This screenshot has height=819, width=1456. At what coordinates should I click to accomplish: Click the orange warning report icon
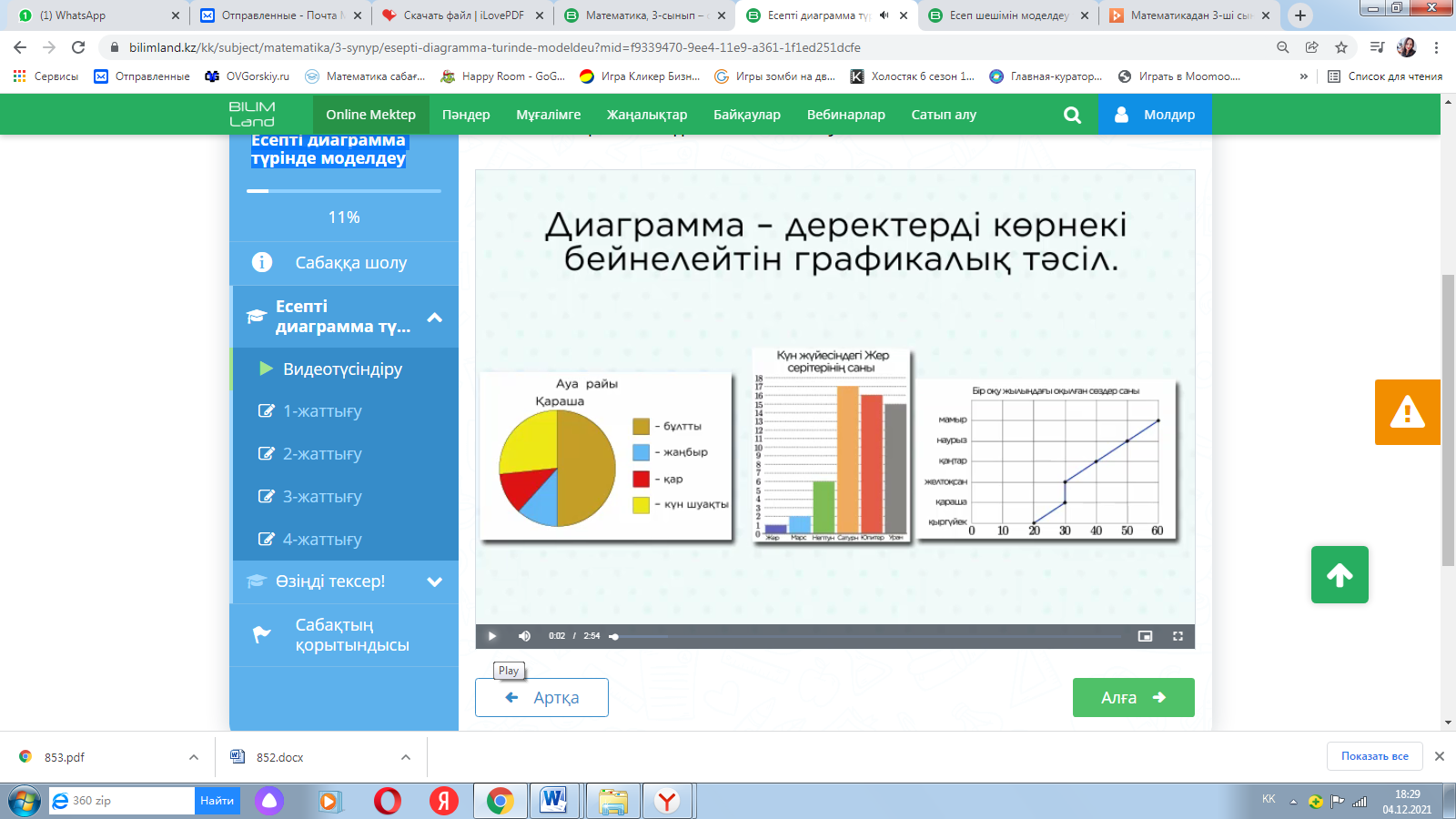click(1407, 412)
